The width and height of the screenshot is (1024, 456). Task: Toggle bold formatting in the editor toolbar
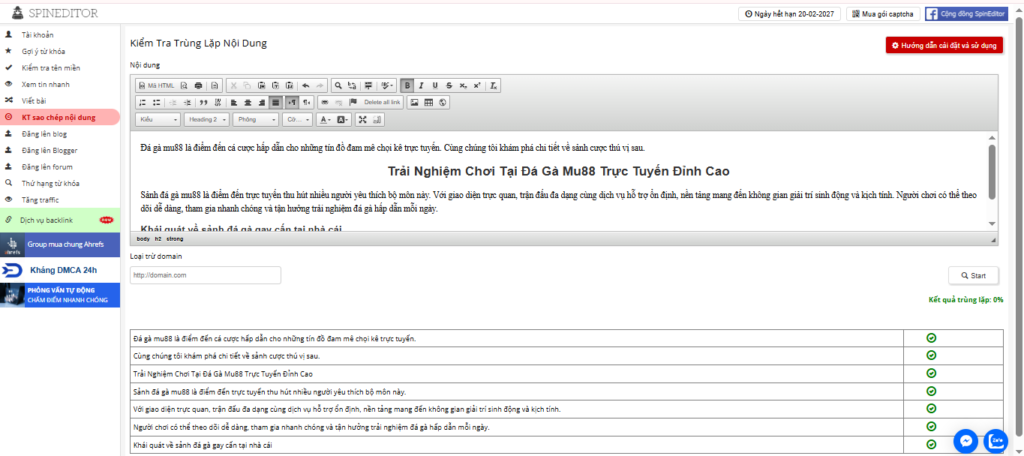407,85
